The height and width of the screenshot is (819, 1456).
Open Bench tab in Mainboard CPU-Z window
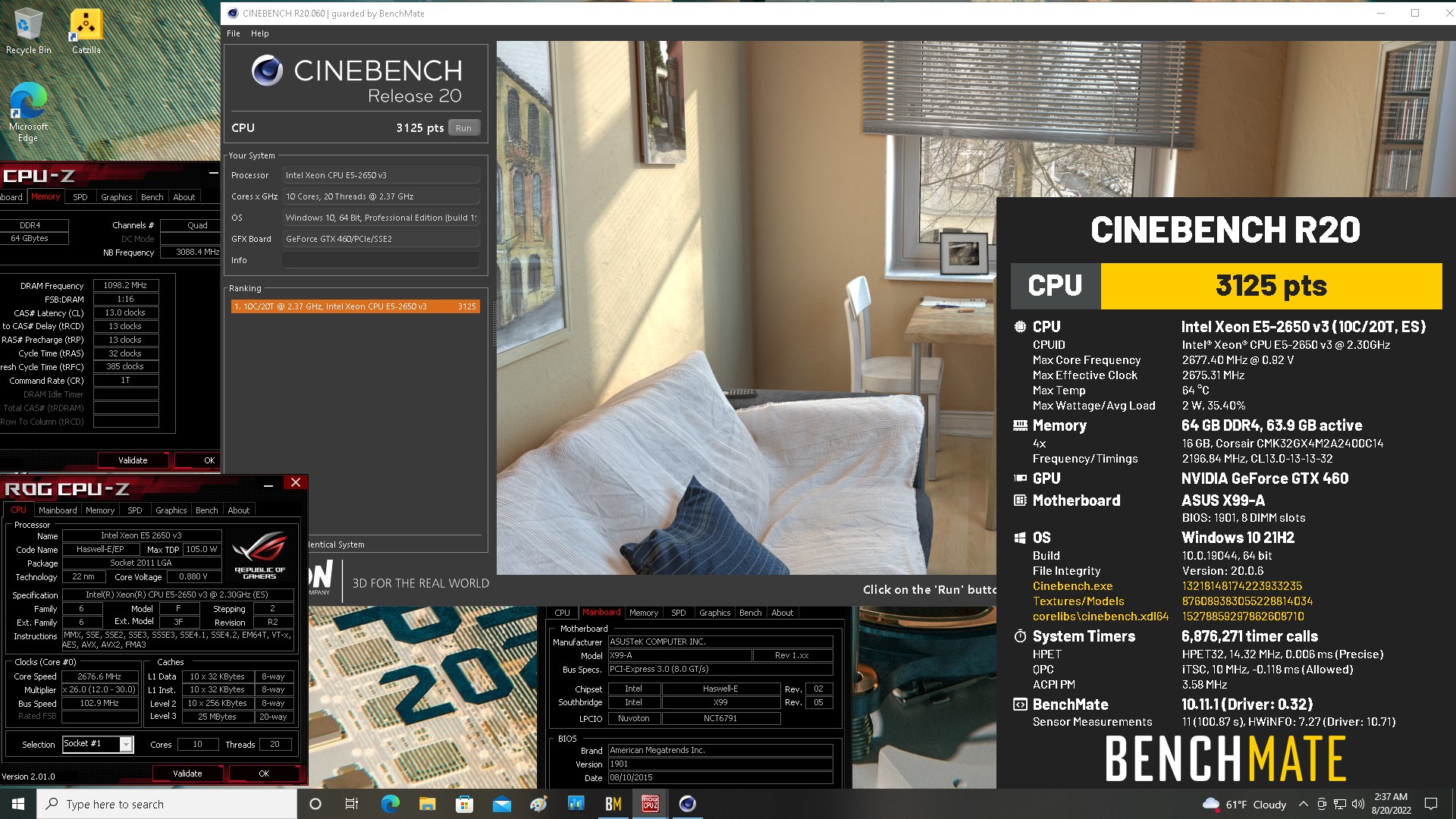pyautogui.click(x=750, y=613)
